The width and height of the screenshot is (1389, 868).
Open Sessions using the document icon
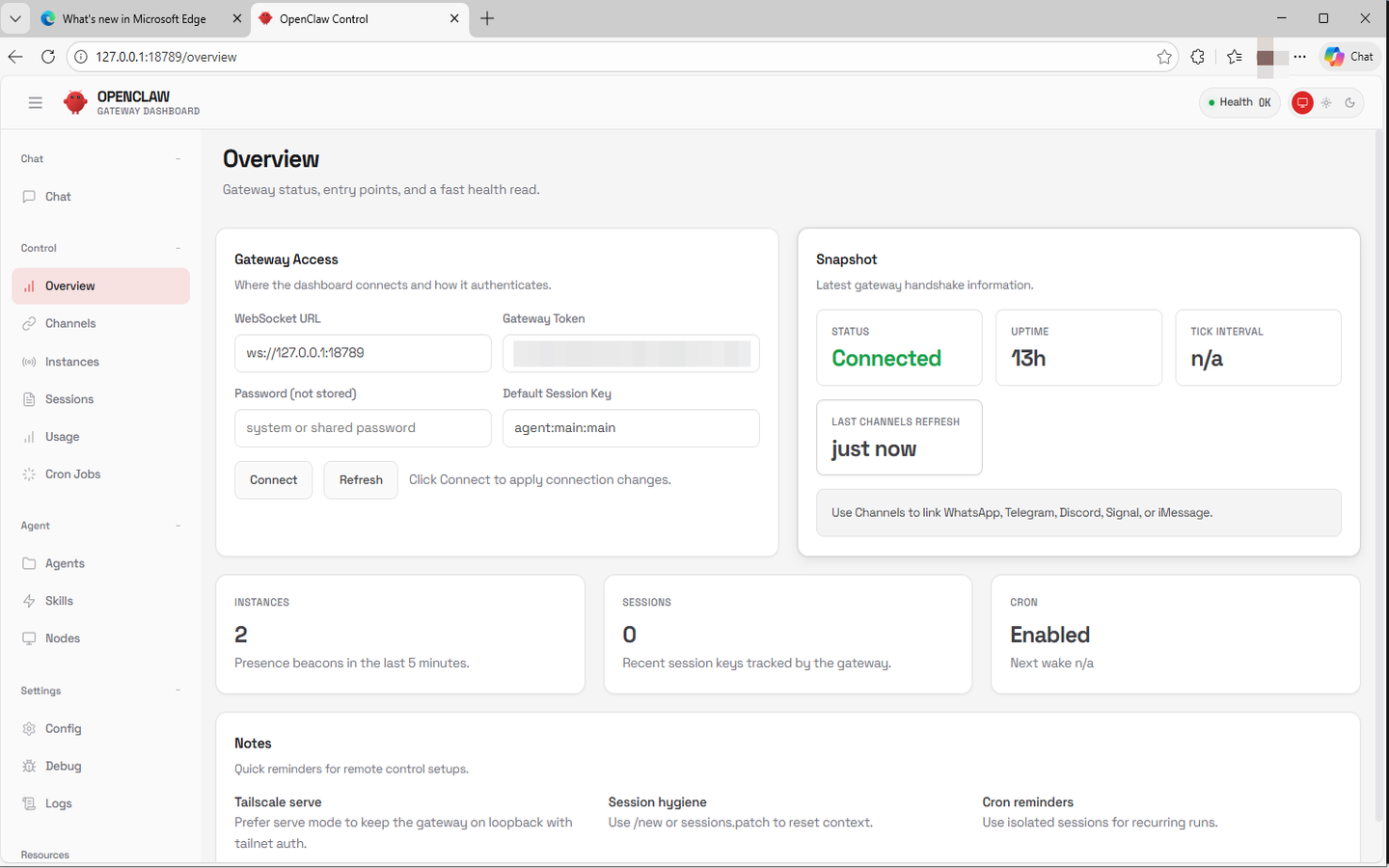tap(30, 398)
